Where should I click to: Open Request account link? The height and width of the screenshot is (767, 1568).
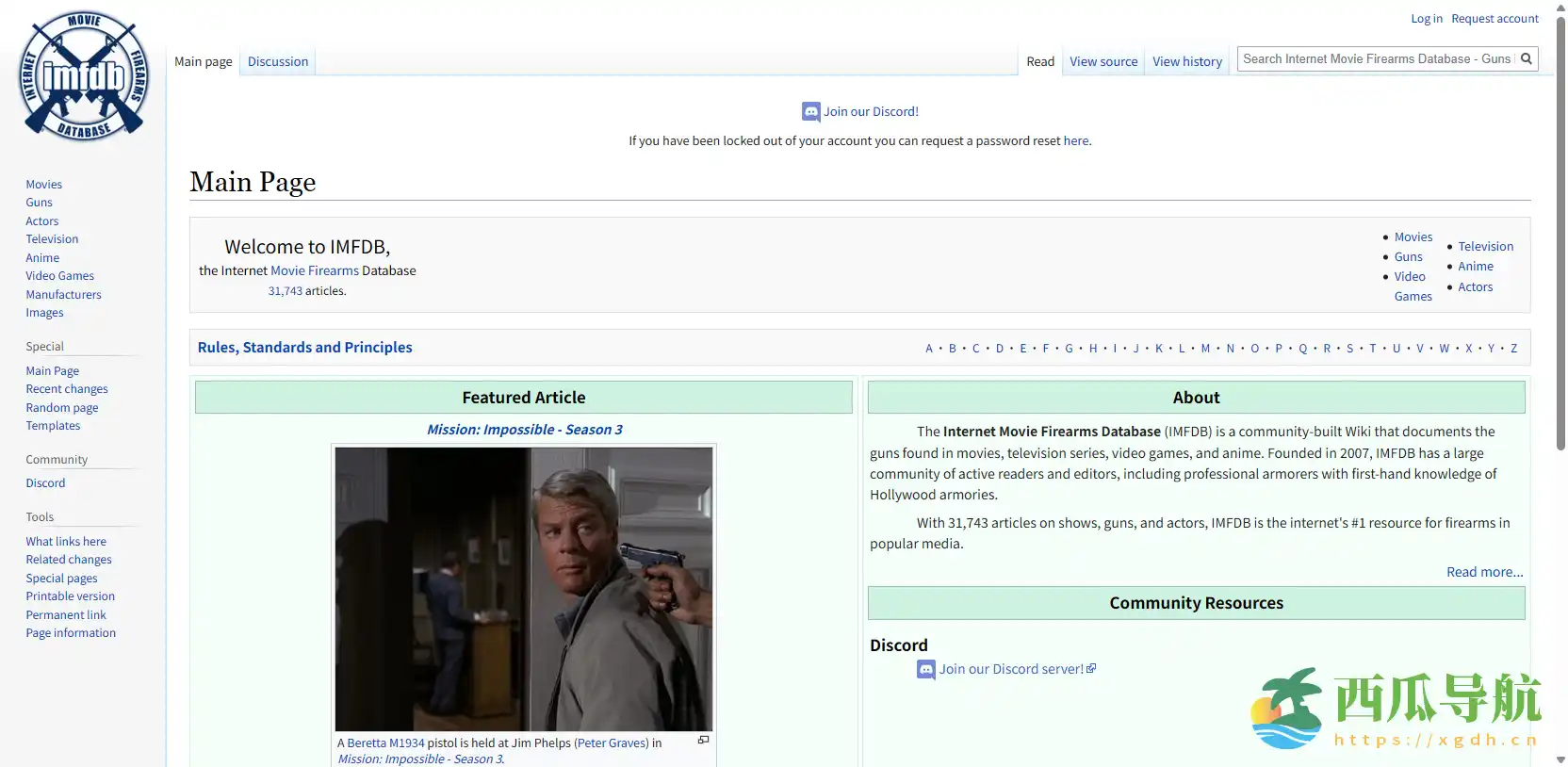(x=1494, y=19)
